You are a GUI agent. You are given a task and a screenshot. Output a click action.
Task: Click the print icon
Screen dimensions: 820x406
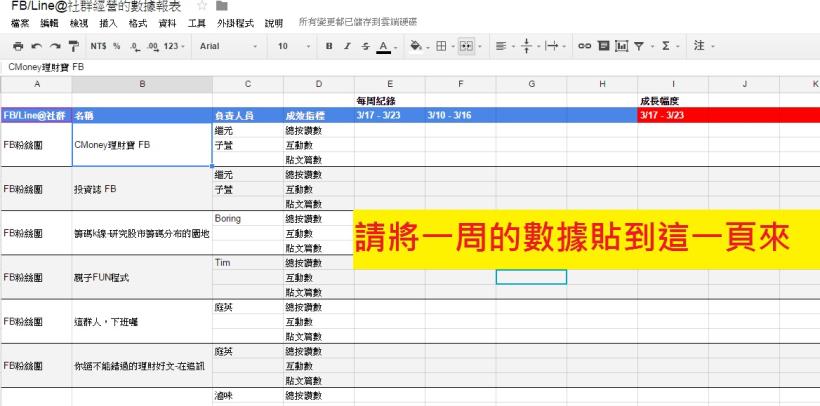(x=18, y=46)
